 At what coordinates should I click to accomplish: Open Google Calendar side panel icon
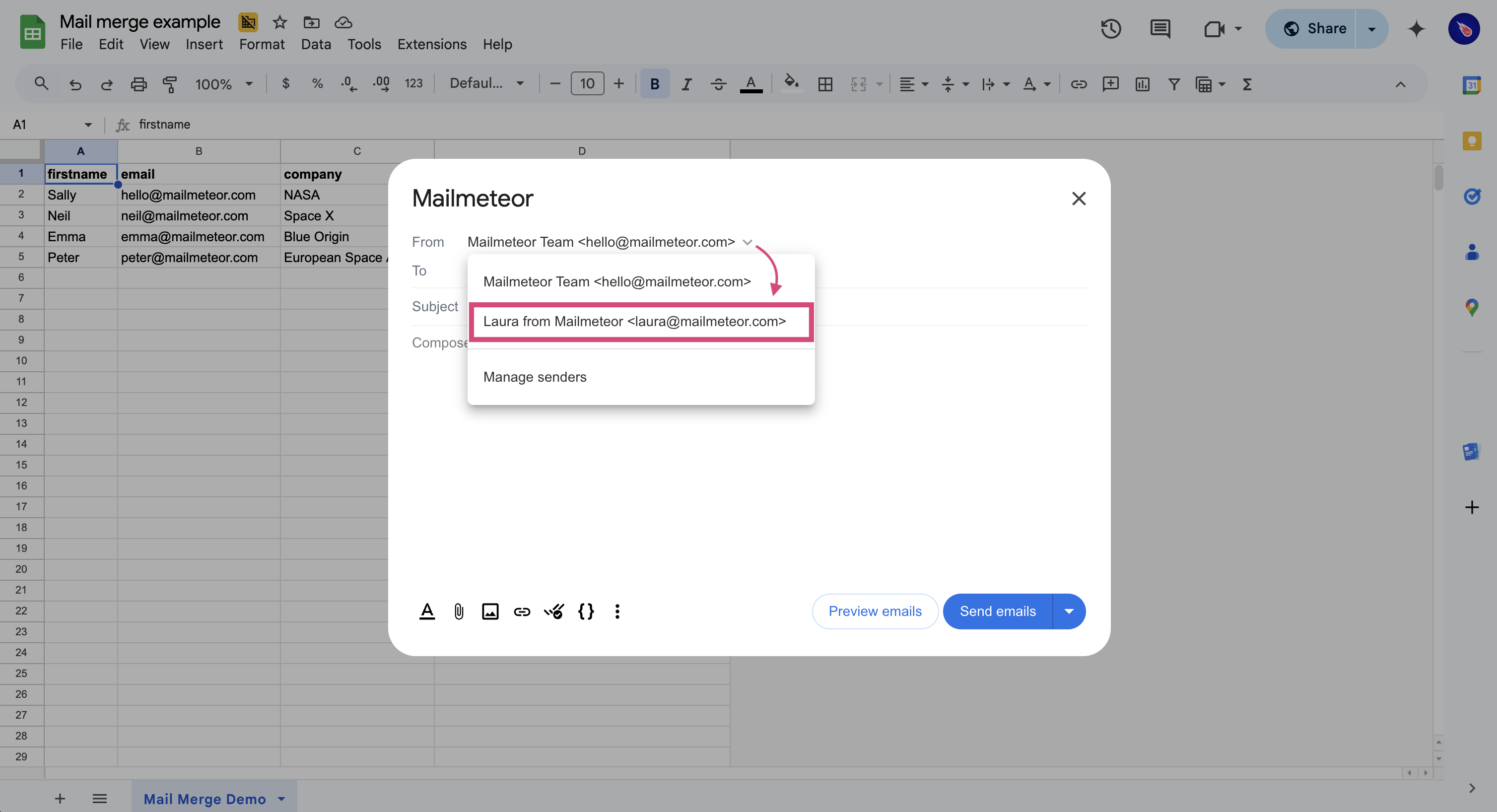tap(1471, 85)
